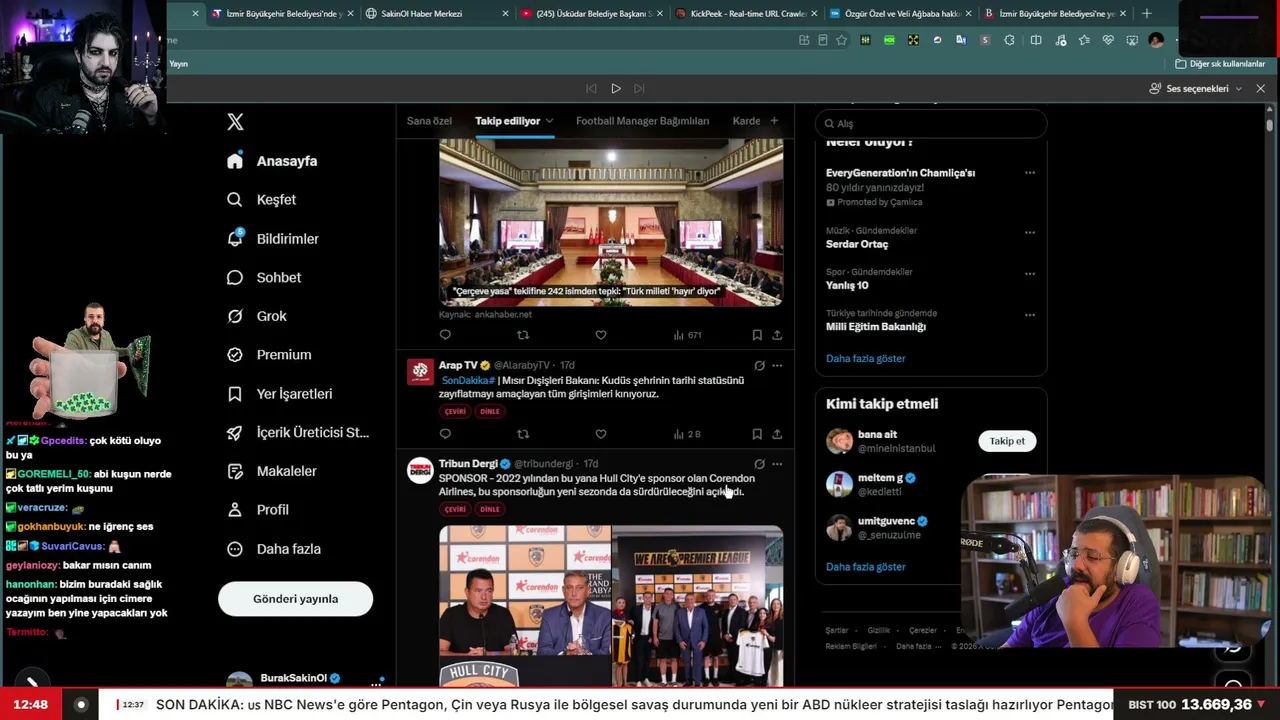
Task: Switch to the Sana özel tab
Action: 429,121
